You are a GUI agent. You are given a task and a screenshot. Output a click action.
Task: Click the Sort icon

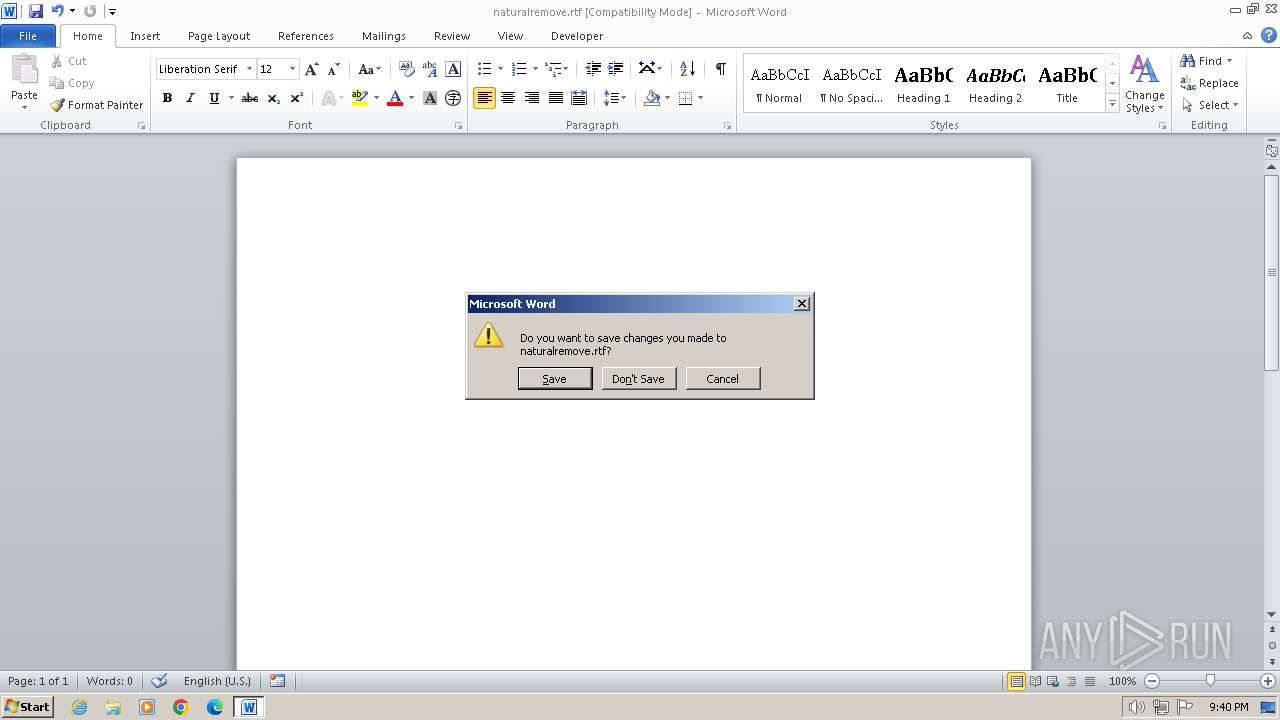687,69
